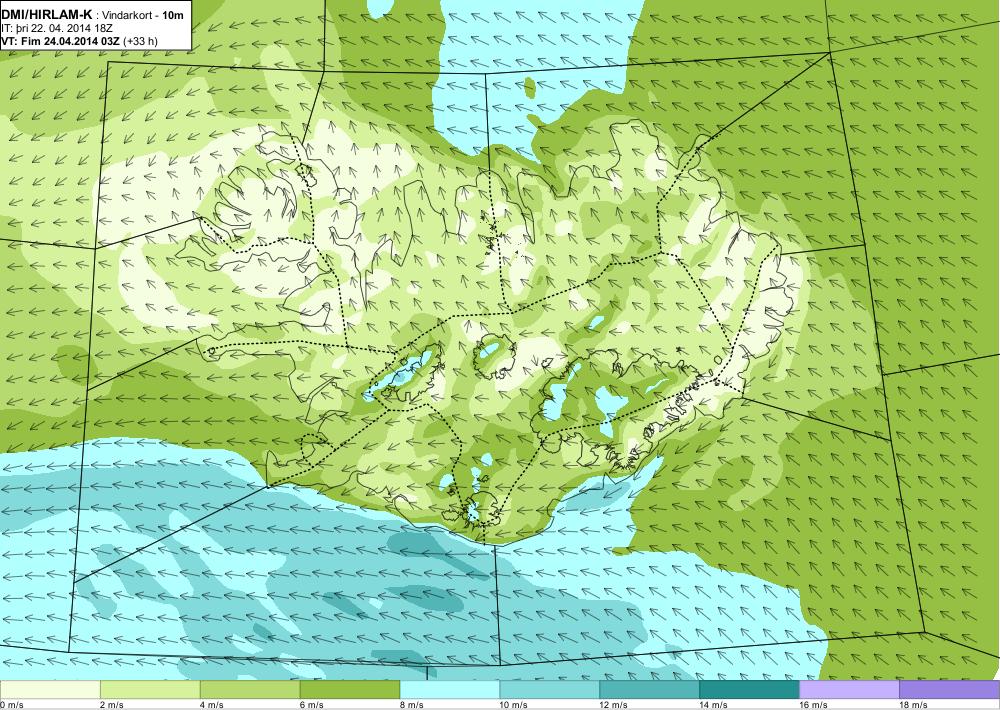
Task: Click the '10 m/s' legend label
Action: (x=514, y=705)
